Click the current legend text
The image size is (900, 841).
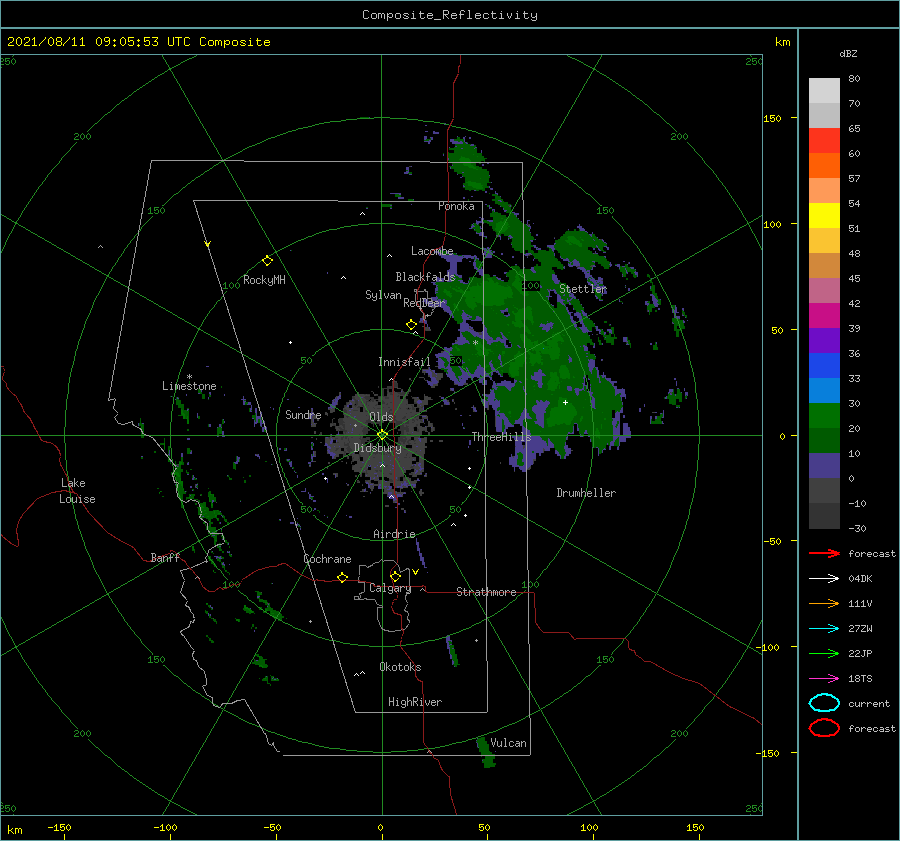click(869, 703)
